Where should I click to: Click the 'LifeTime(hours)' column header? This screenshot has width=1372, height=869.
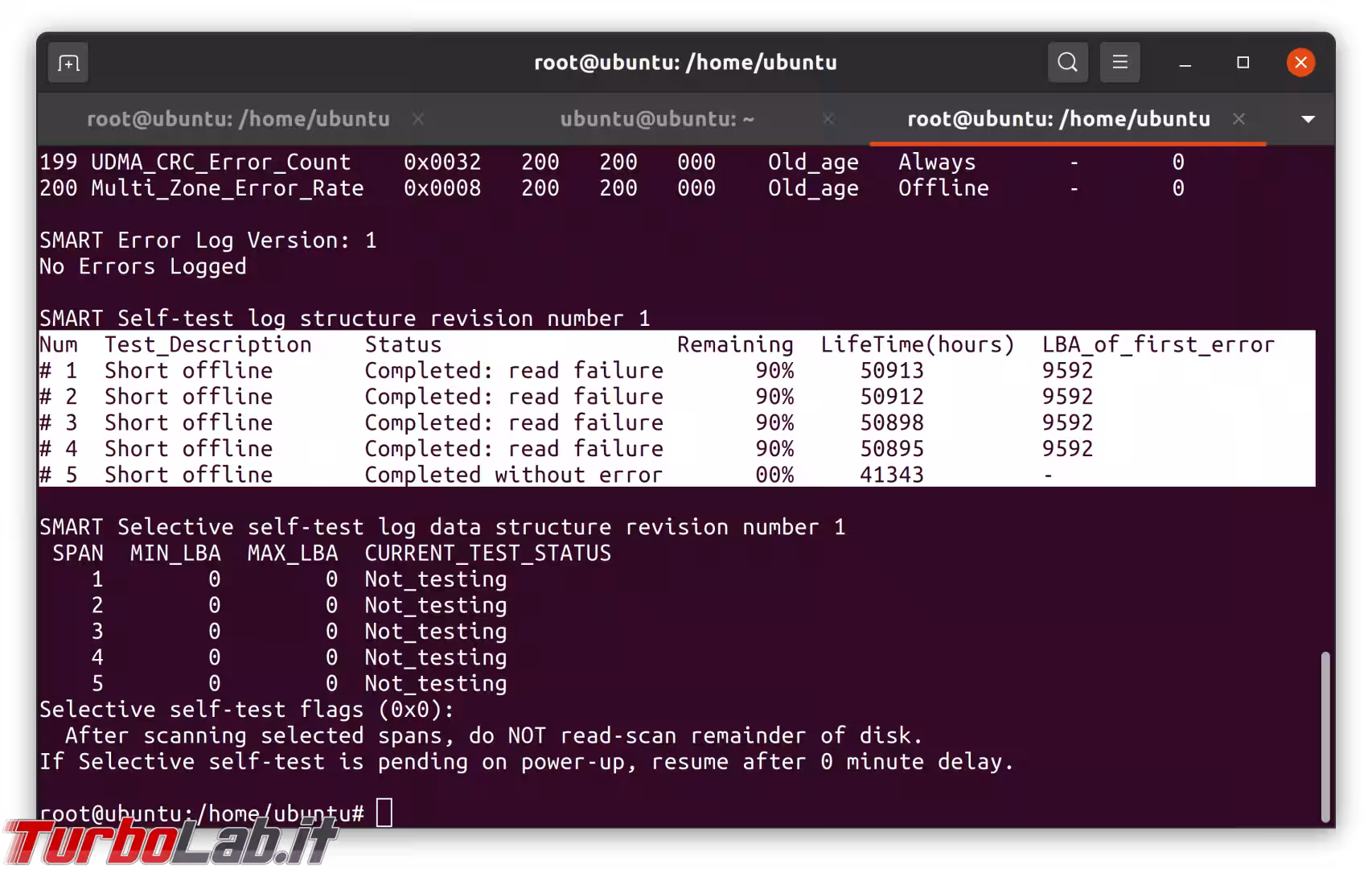click(x=918, y=345)
